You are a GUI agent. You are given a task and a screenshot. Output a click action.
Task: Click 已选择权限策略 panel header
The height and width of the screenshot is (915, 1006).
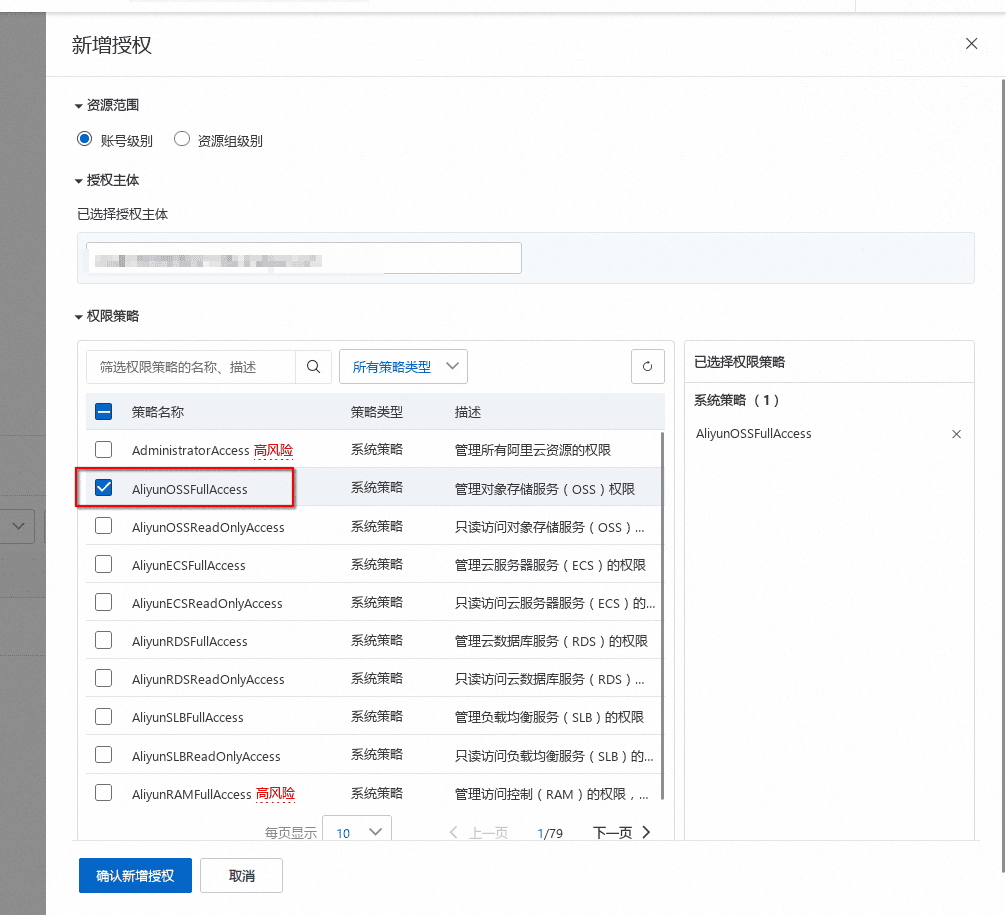pos(740,362)
